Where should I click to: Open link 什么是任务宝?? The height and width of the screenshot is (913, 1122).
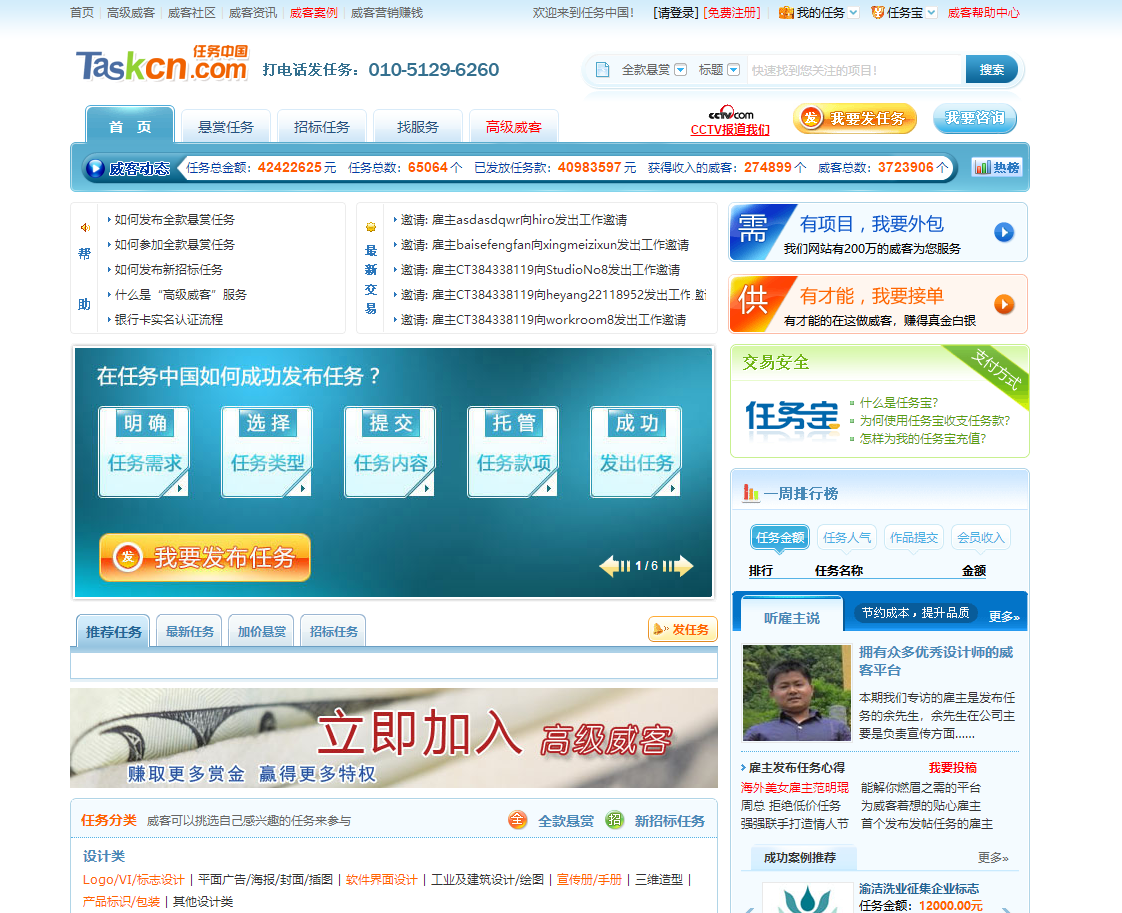[898, 402]
